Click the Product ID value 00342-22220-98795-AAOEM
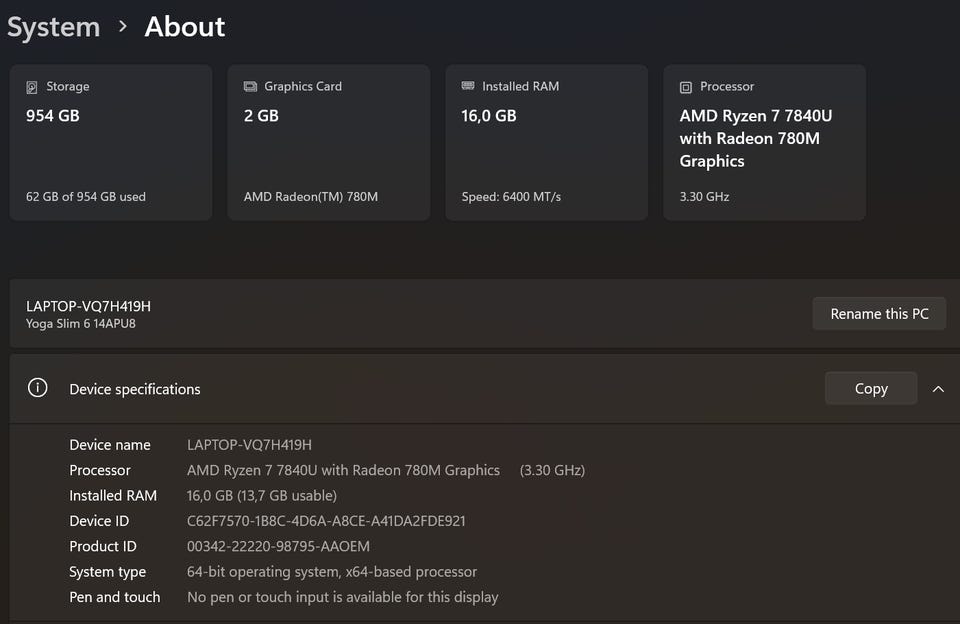 pyautogui.click(x=278, y=546)
